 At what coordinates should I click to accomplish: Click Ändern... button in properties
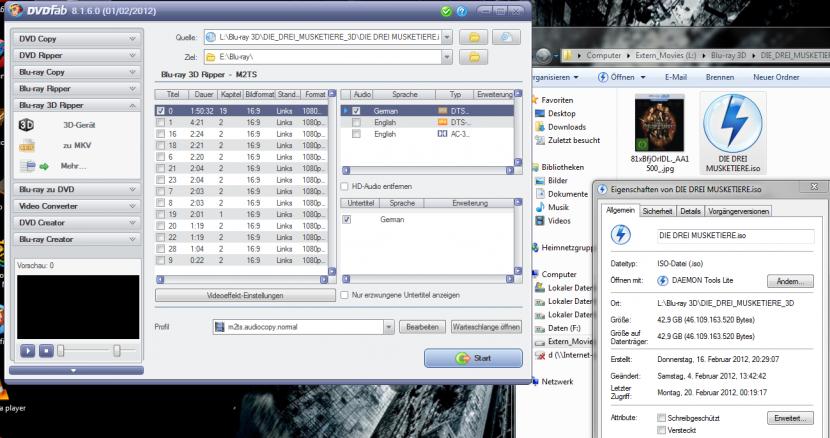pos(790,281)
